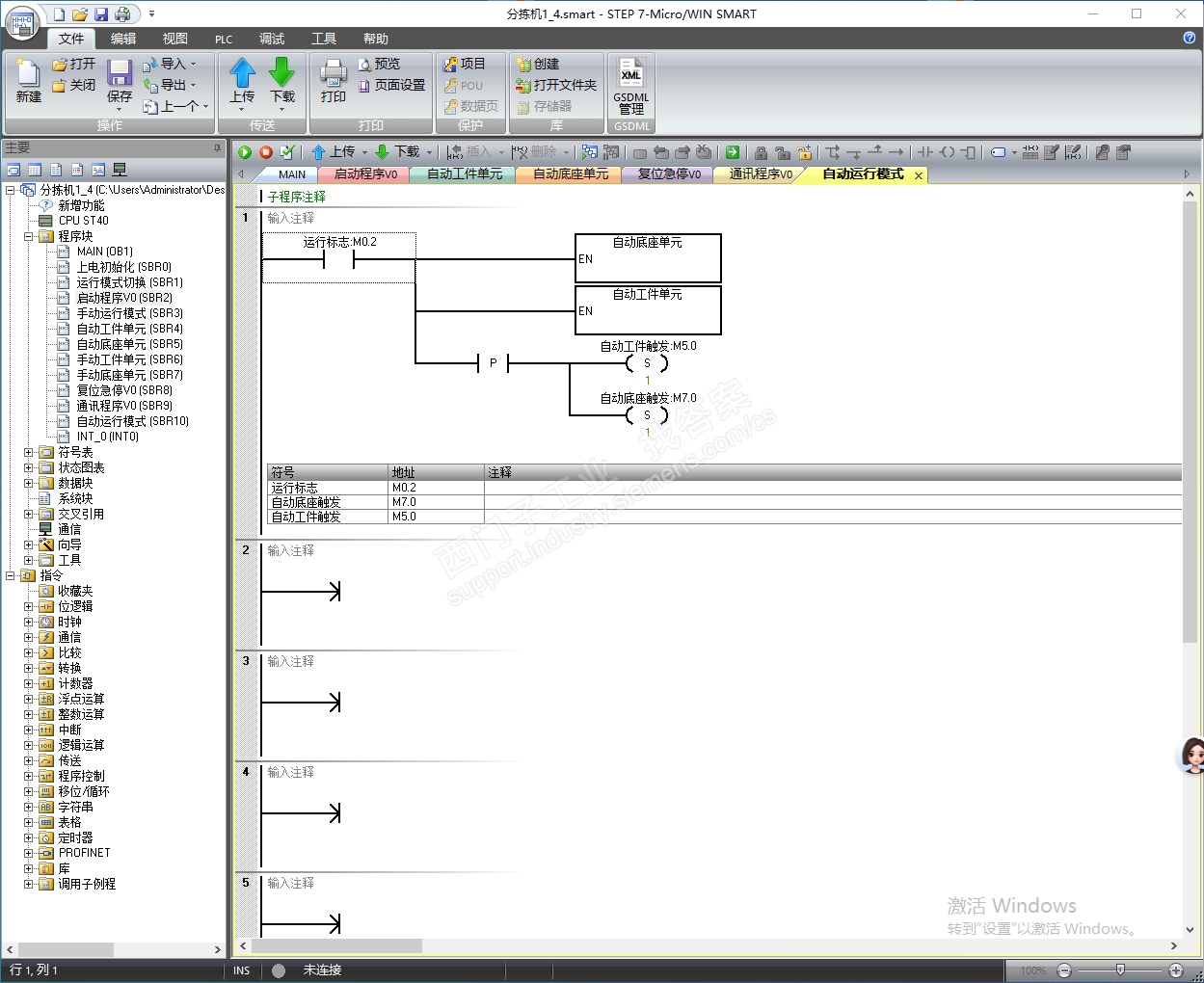Click the program status monitoring icon in toolbar

pyautogui.click(x=589, y=152)
